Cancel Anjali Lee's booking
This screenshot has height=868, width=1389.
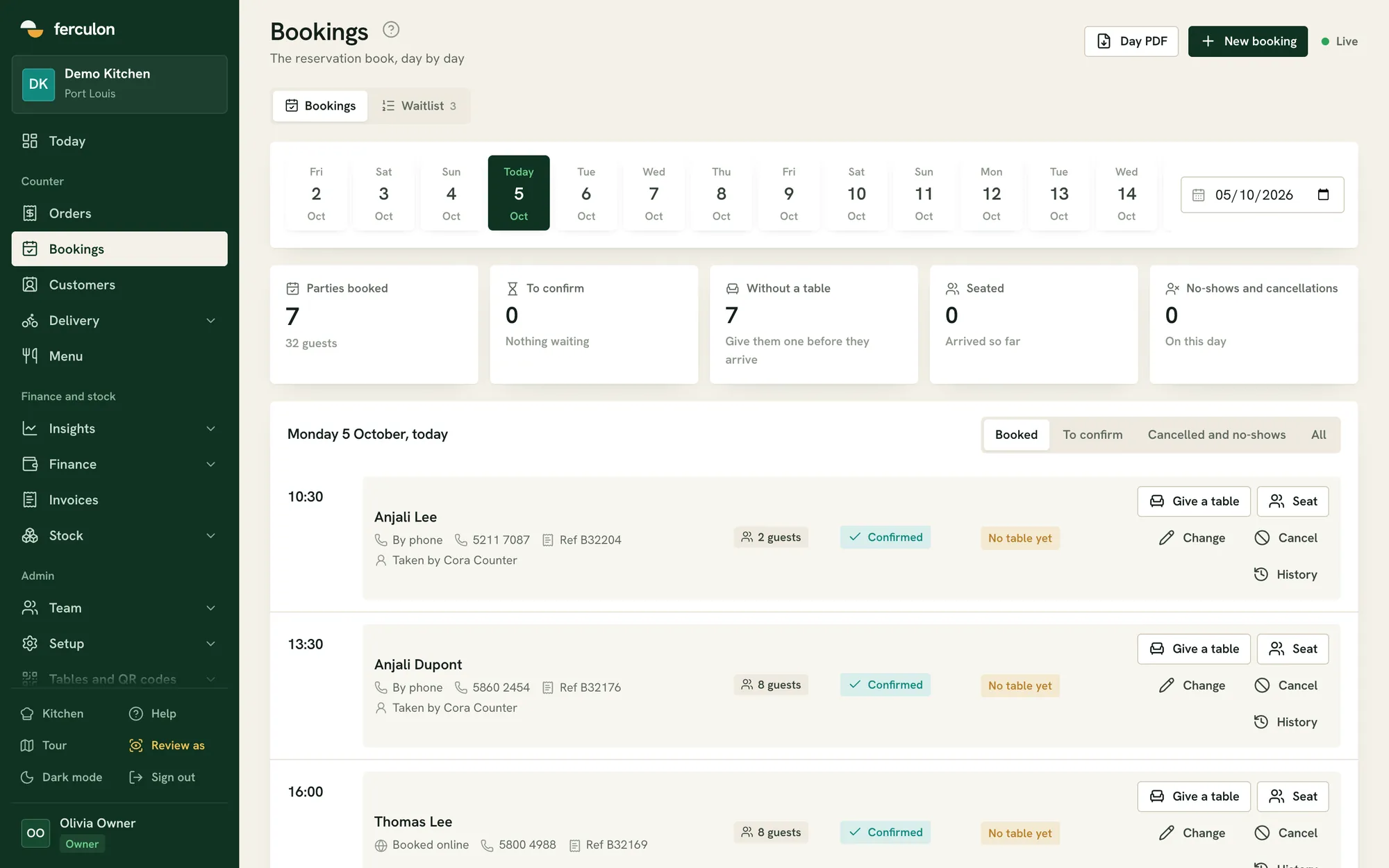1286,538
